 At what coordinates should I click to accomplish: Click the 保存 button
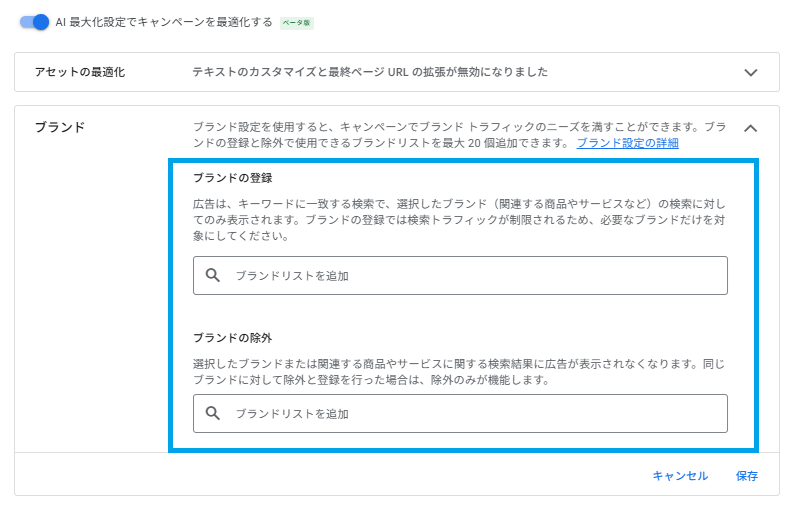click(x=747, y=476)
